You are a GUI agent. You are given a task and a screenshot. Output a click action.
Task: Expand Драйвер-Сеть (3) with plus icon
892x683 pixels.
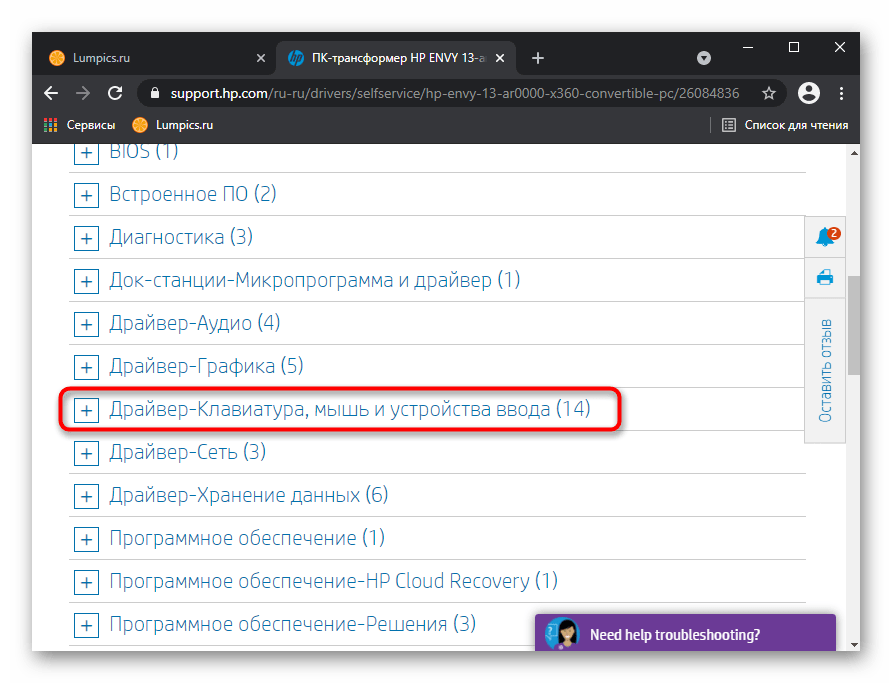pos(86,453)
